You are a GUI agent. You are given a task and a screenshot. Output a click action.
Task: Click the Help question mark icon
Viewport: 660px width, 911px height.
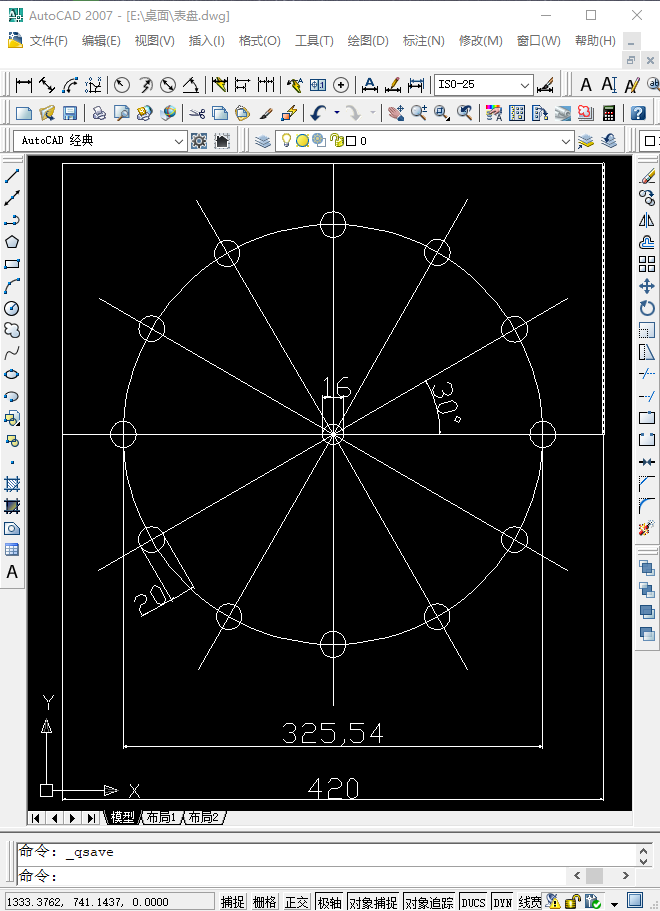(x=638, y=113)
